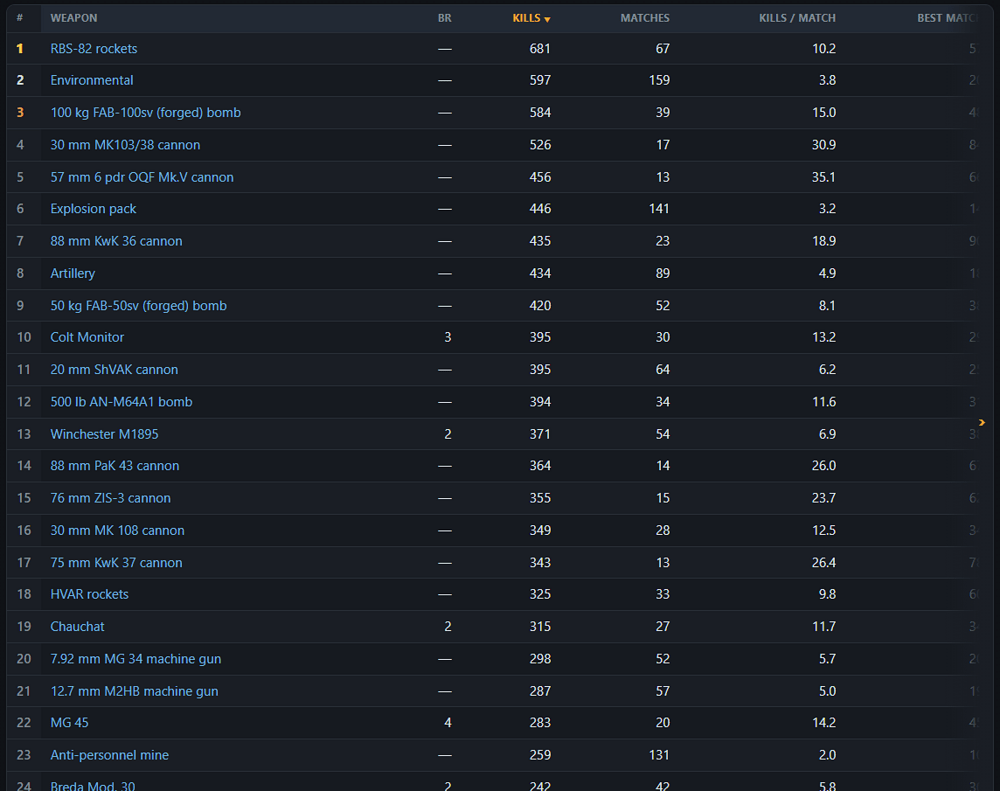Click the 35.1 kills per match value
This screenshot has width=1000, height=791.
823,177
